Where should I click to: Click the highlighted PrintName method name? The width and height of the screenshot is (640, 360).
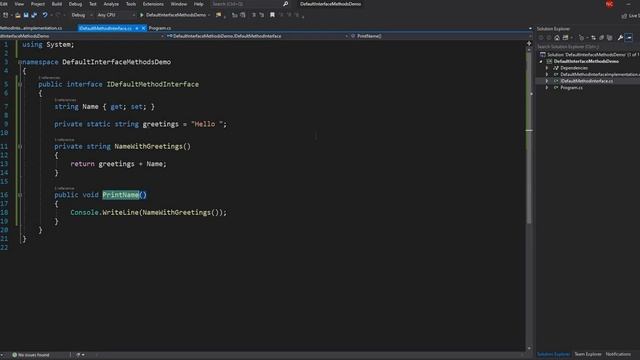tap(121, 195)
